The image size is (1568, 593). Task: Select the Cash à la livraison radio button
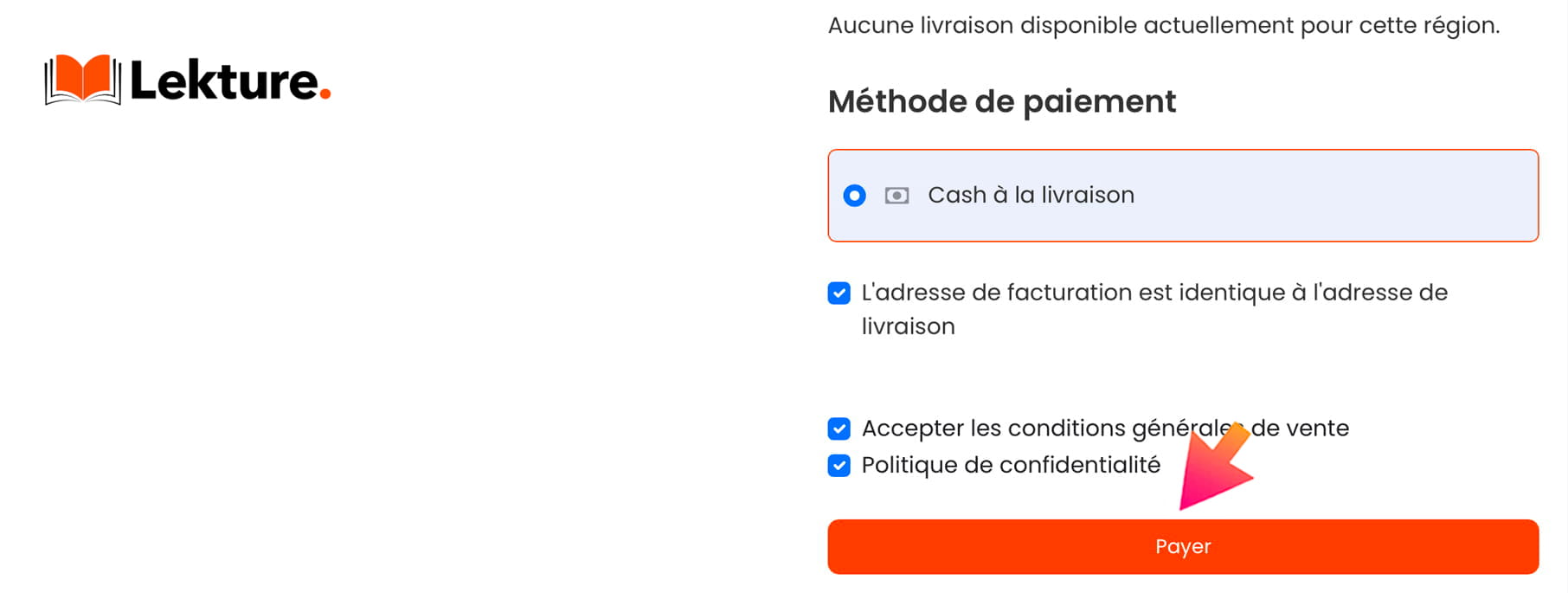[854, 196]
